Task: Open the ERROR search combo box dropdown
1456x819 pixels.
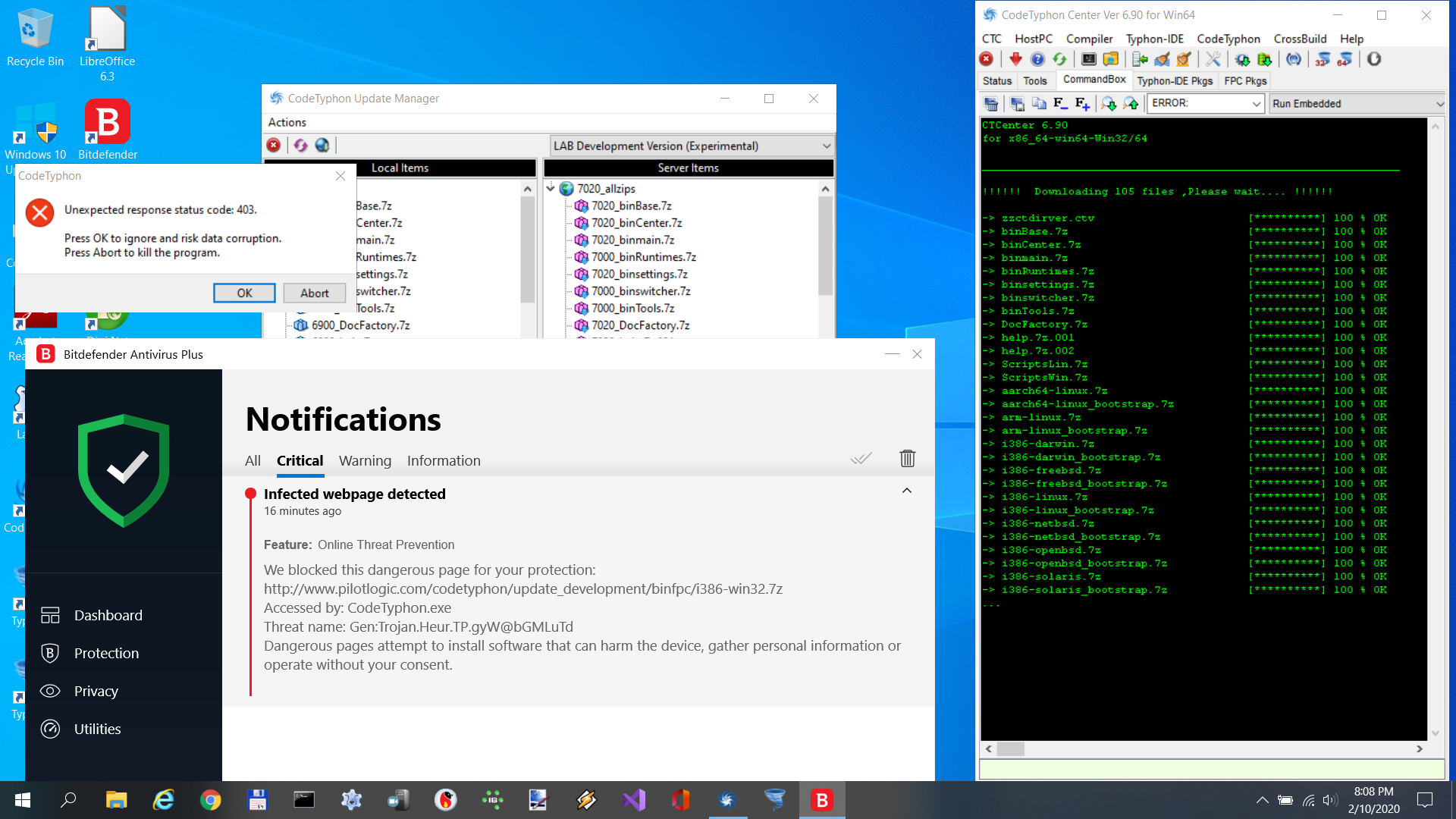Action: pos(1256,104)
